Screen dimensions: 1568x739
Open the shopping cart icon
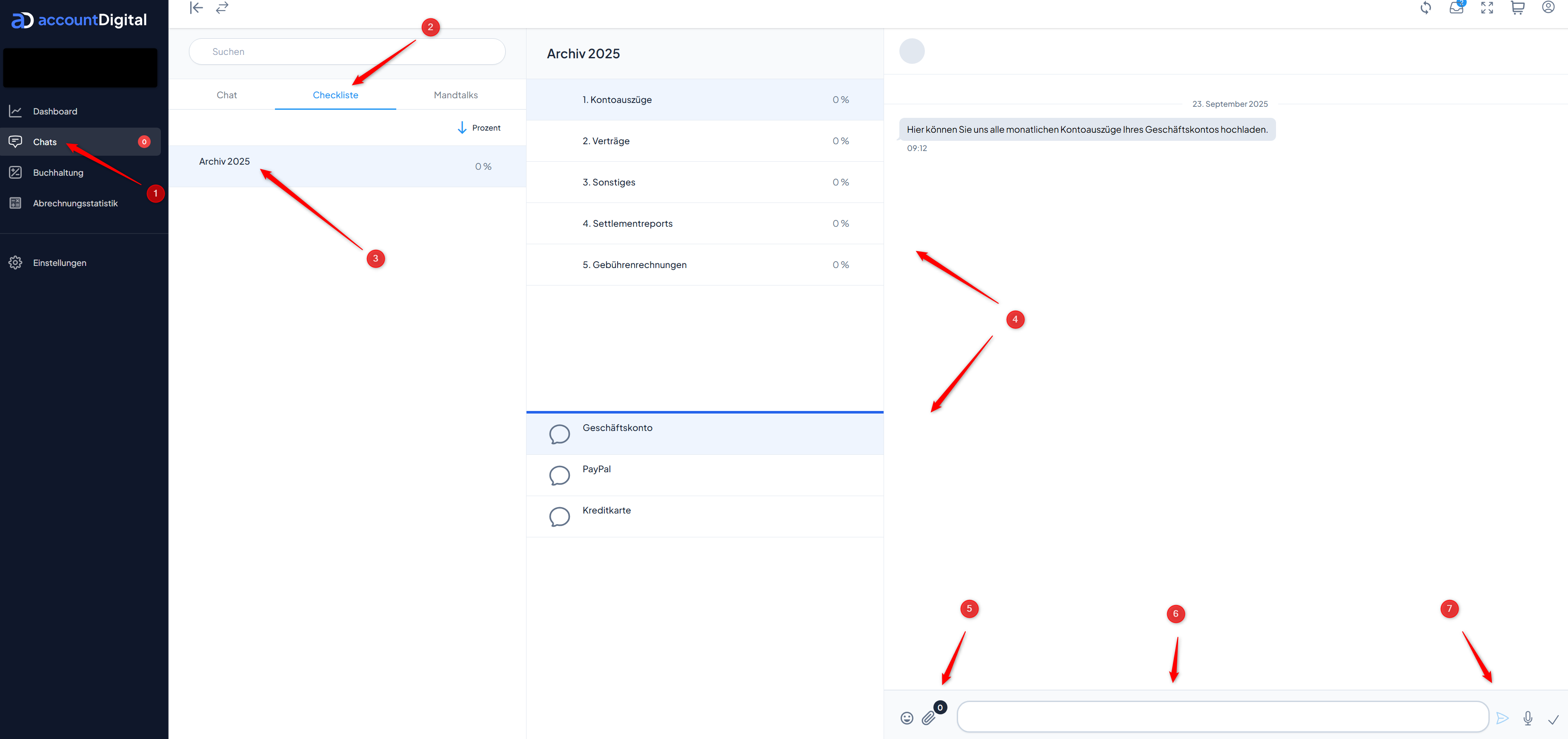pos(1517,8)
